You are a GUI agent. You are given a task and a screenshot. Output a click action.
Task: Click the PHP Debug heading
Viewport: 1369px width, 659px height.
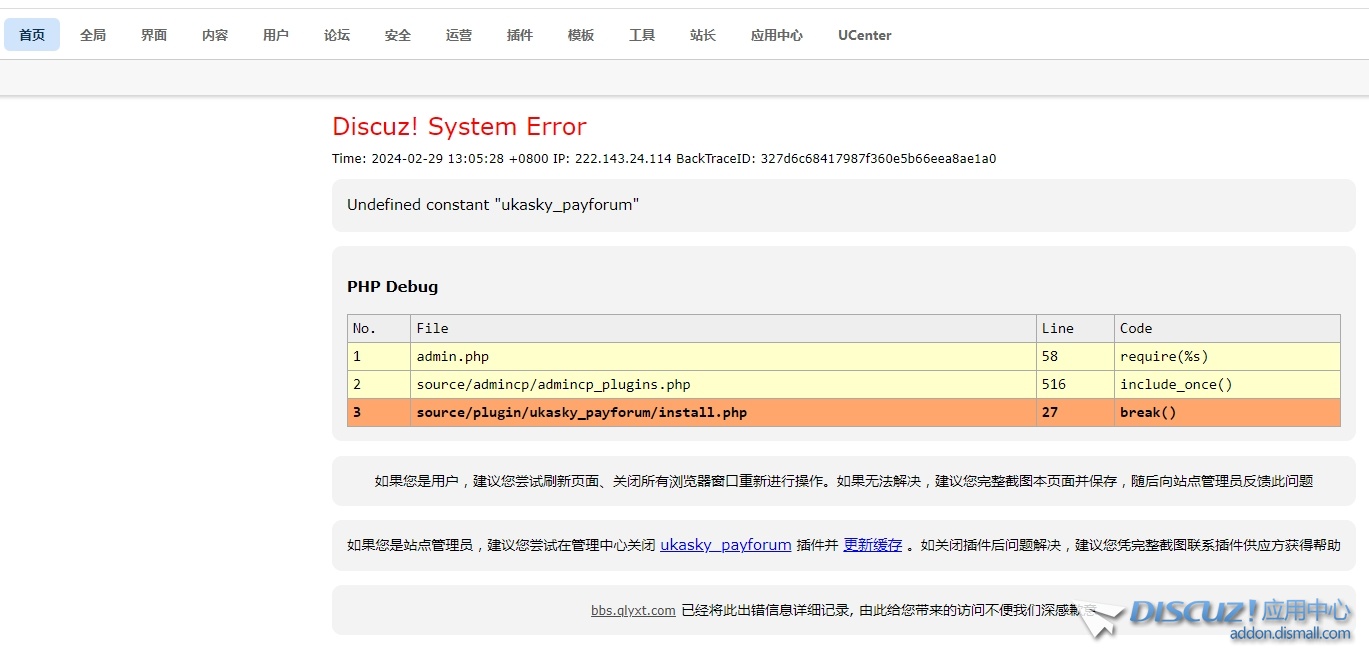click(393, 287)
